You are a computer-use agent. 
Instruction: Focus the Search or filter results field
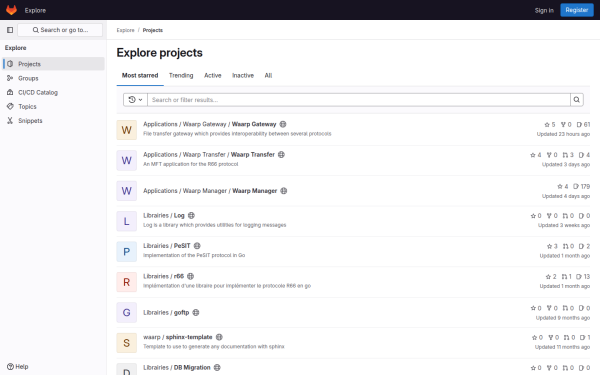tap(359, 100)
